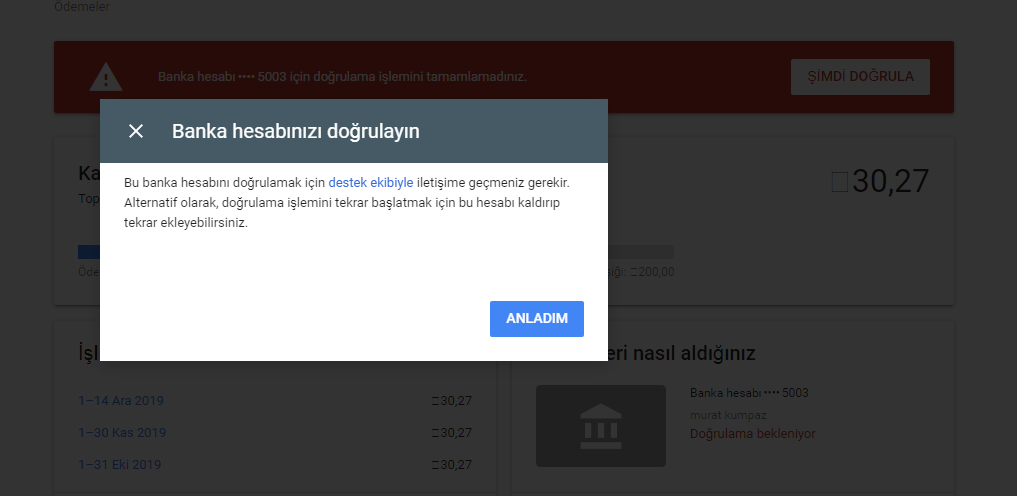Click the Ödemeler page heading
The width and height of the screenshot is (1017, 496).
coord(82,7)
